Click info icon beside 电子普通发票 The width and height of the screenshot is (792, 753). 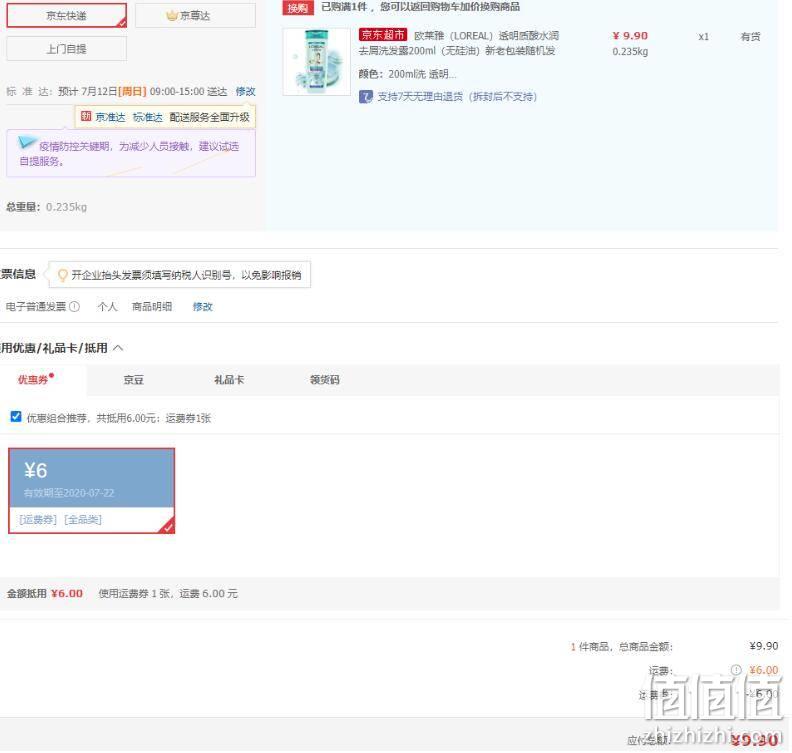tap(74, 307)
